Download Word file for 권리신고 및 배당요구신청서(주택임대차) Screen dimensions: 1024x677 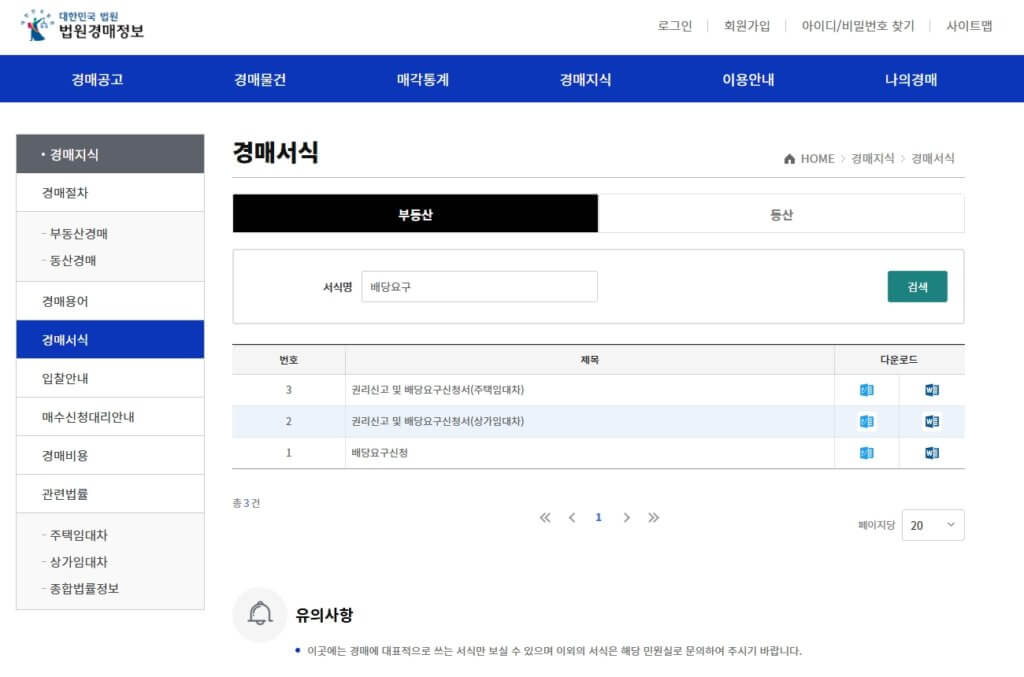tap(932, 390)
